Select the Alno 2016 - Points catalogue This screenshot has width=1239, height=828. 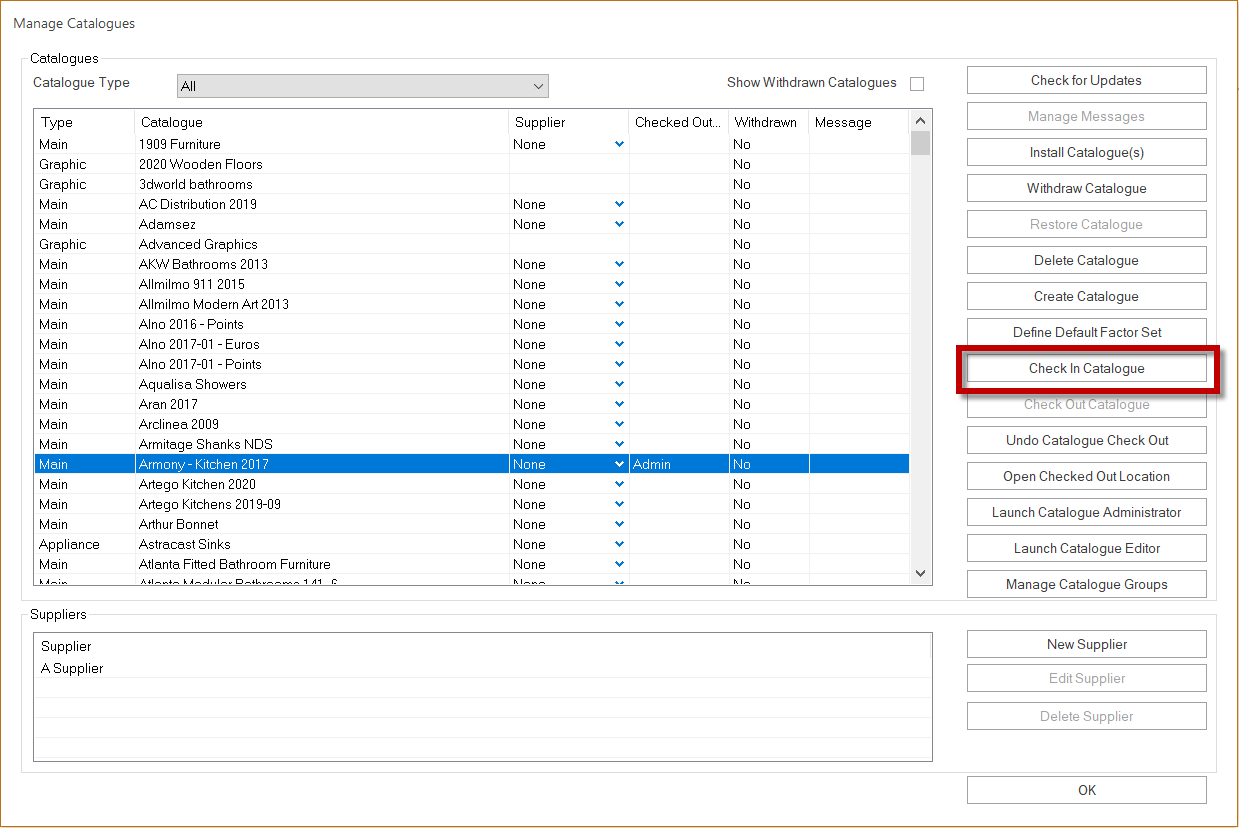click(472, 324)
